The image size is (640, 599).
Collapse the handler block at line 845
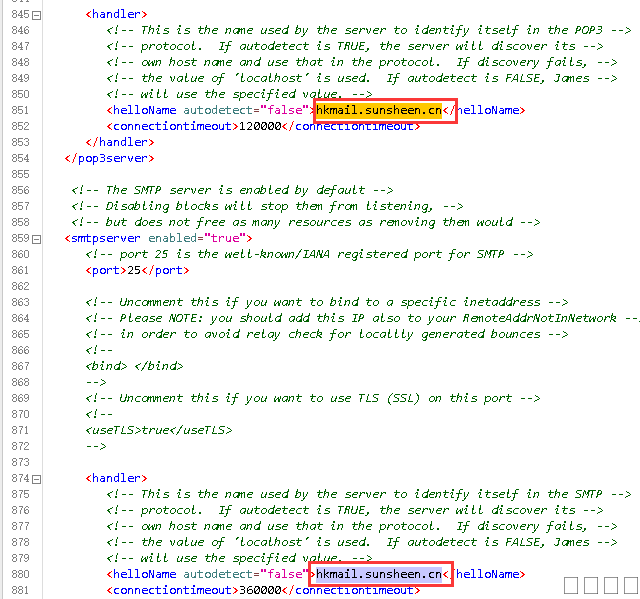(37, 15)
